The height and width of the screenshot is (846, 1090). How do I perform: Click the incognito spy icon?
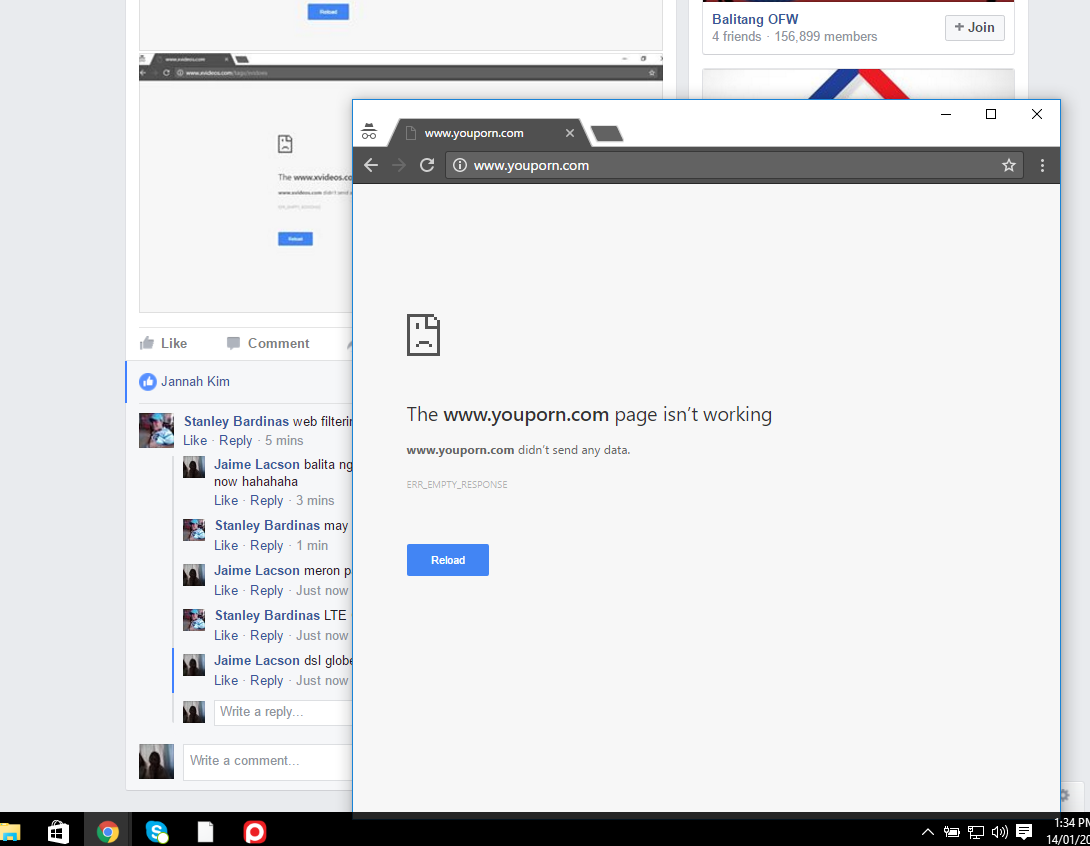tap(369, 131)
